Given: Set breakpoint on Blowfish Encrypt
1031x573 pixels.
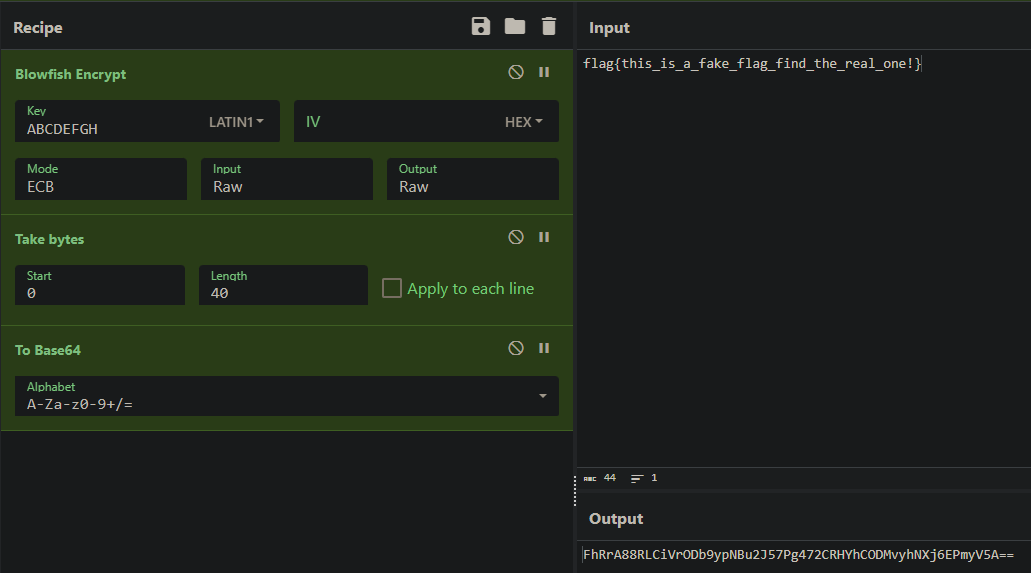Looking at the screenshot, I should coord(544,72).
